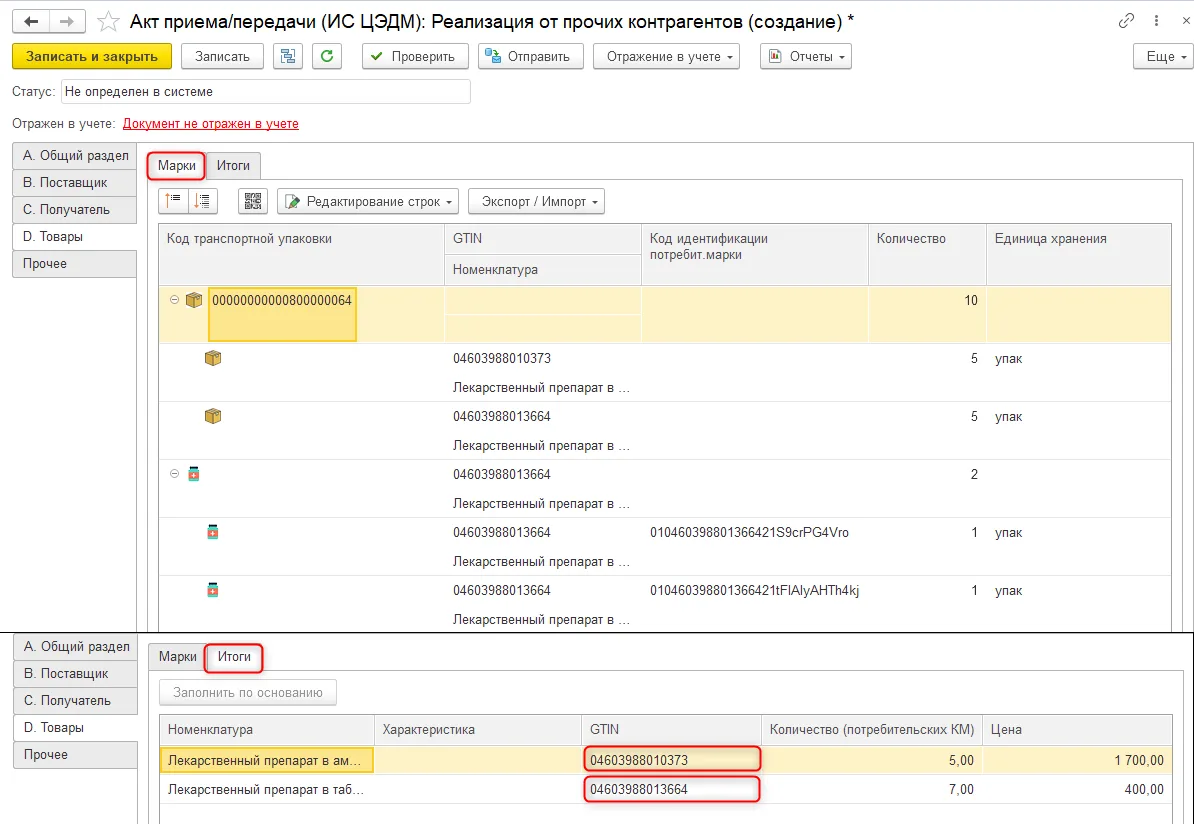Collapse the 00000000000800000064 package tree row
The height and width of the screenshot is (824, 1194).
point(174,300)
